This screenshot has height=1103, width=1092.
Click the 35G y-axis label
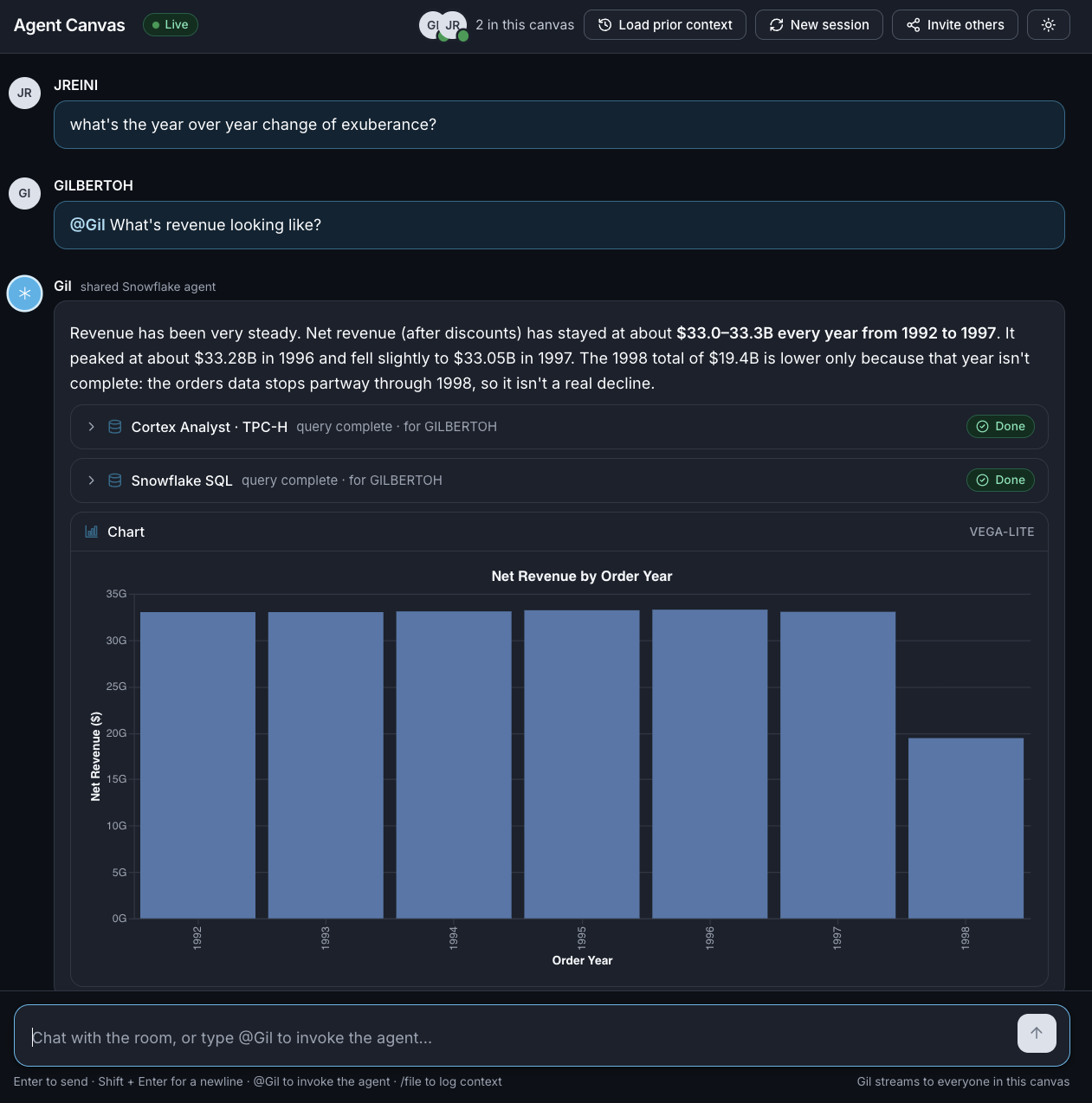(116, 594)
